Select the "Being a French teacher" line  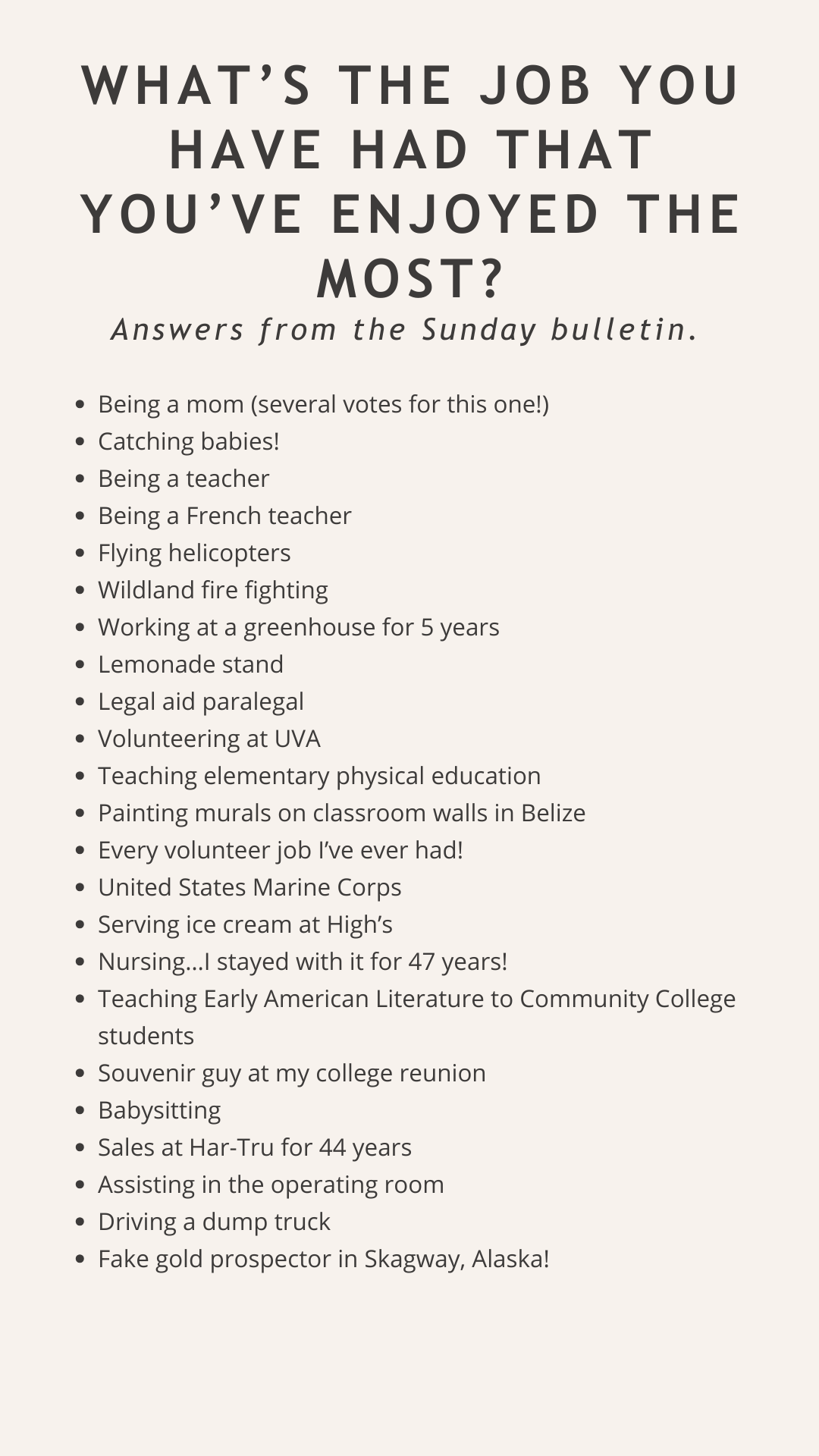[224, 516]
